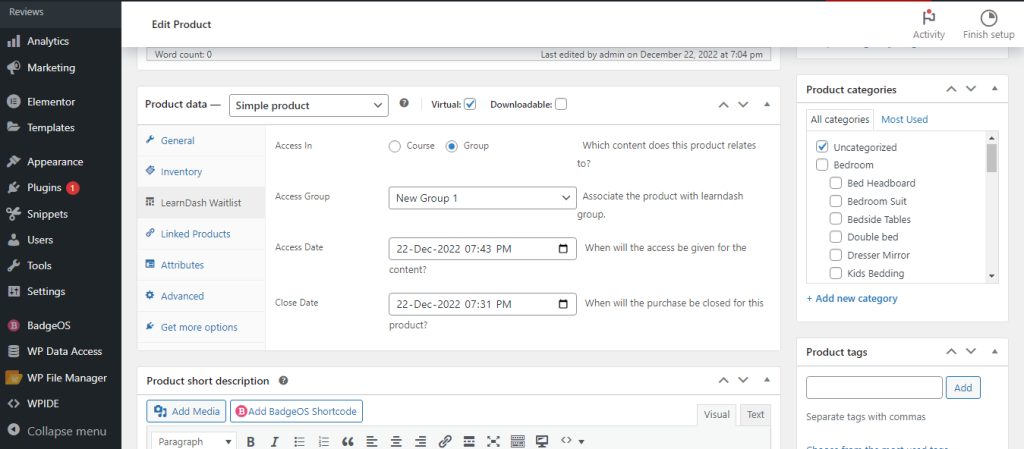Click the Close Date field
This screenshot has width=1024, height=449.
(483, 304)
